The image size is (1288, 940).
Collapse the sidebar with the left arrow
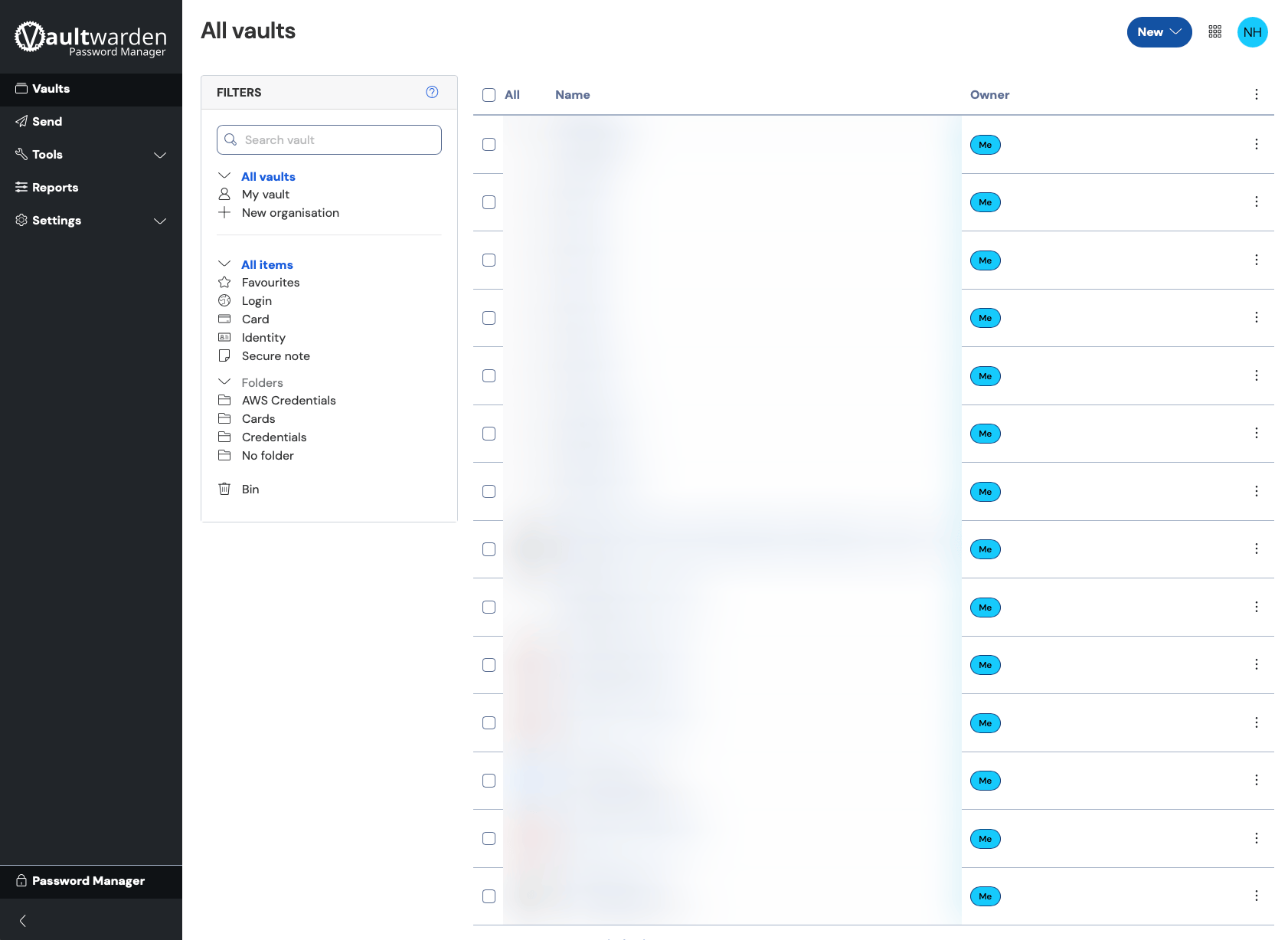click(x=23, y=921)
